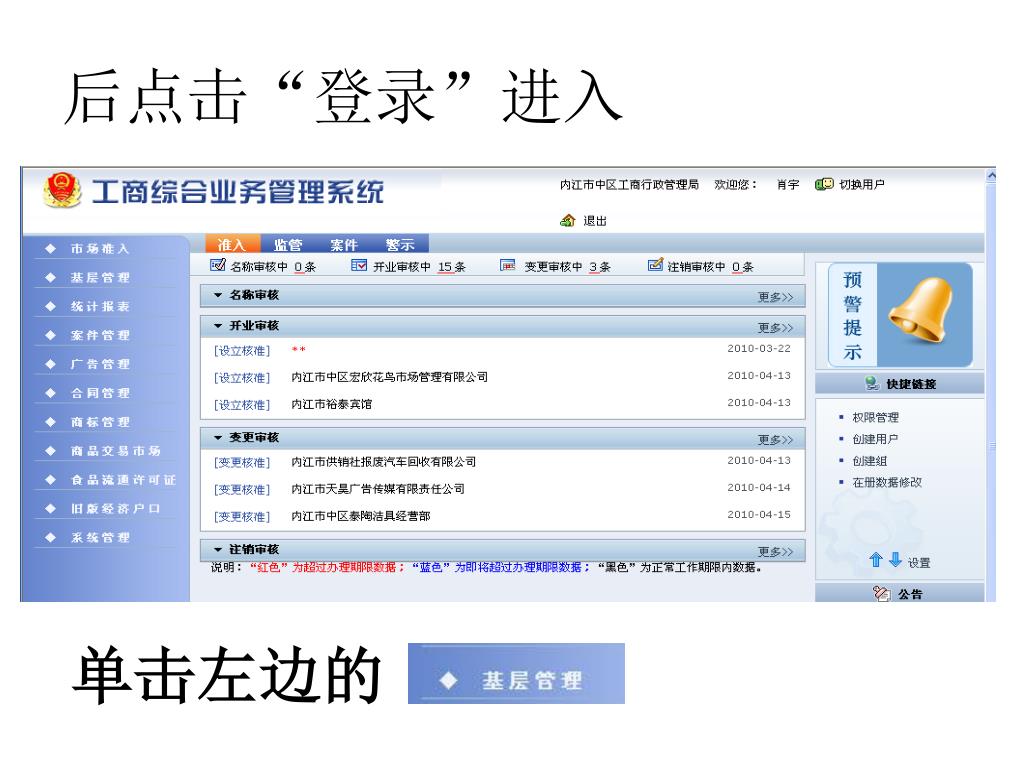Screen dimensions: 1024x768
Task: Open 基层管理 in the left sidebar menu
Action: tap(101, 278)
